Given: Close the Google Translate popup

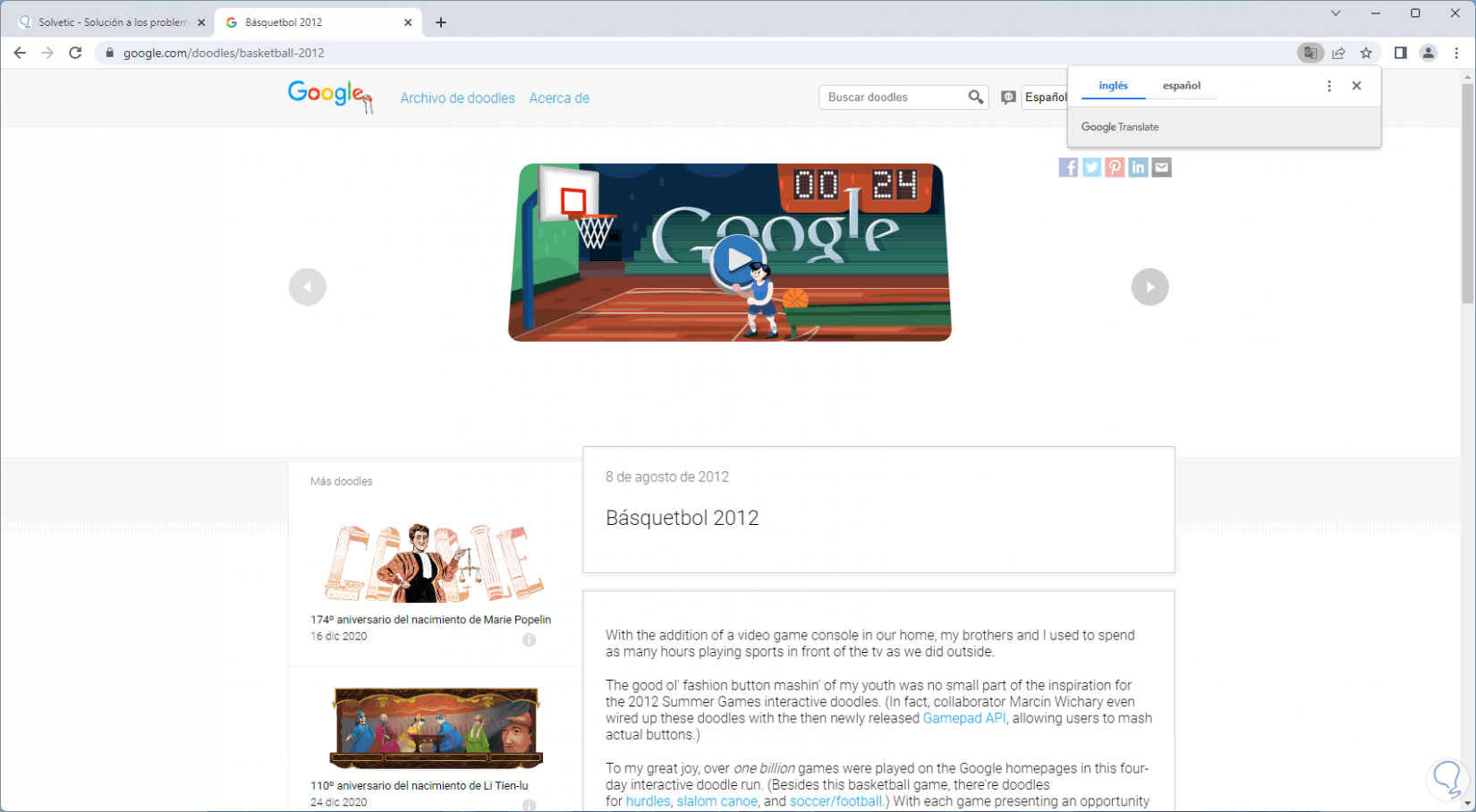Looking at the screenshot, I should (1357, 86).
